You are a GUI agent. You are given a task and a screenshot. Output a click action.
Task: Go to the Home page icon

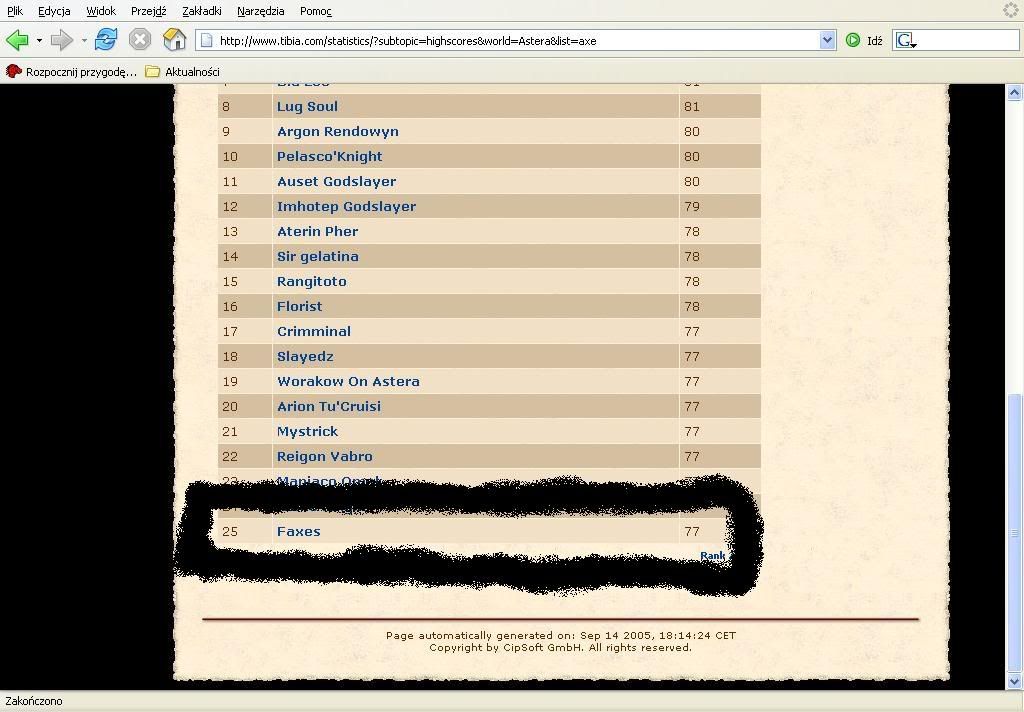[174, 40]
